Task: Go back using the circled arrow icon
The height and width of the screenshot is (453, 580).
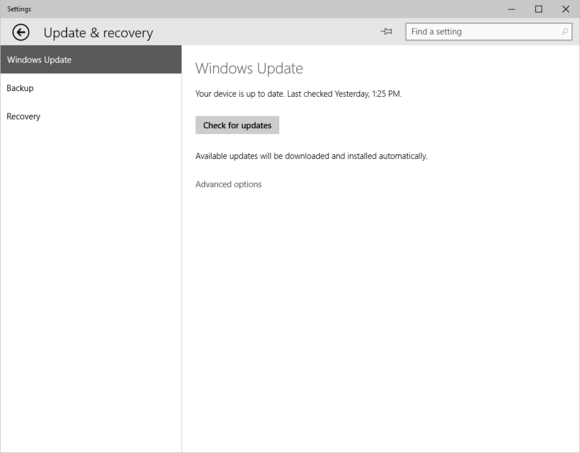Action: click(21, 32)
